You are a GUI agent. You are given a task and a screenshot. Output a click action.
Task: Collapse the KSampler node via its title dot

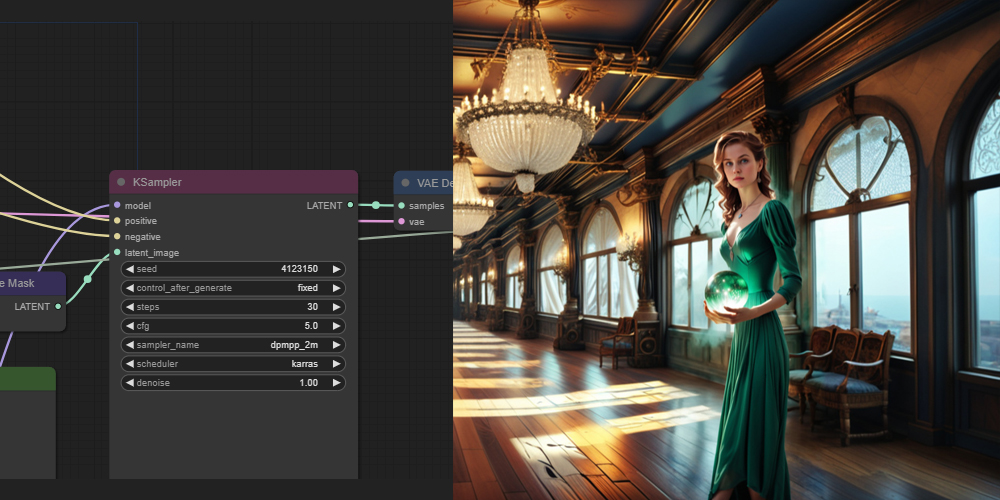click(121, 182)
